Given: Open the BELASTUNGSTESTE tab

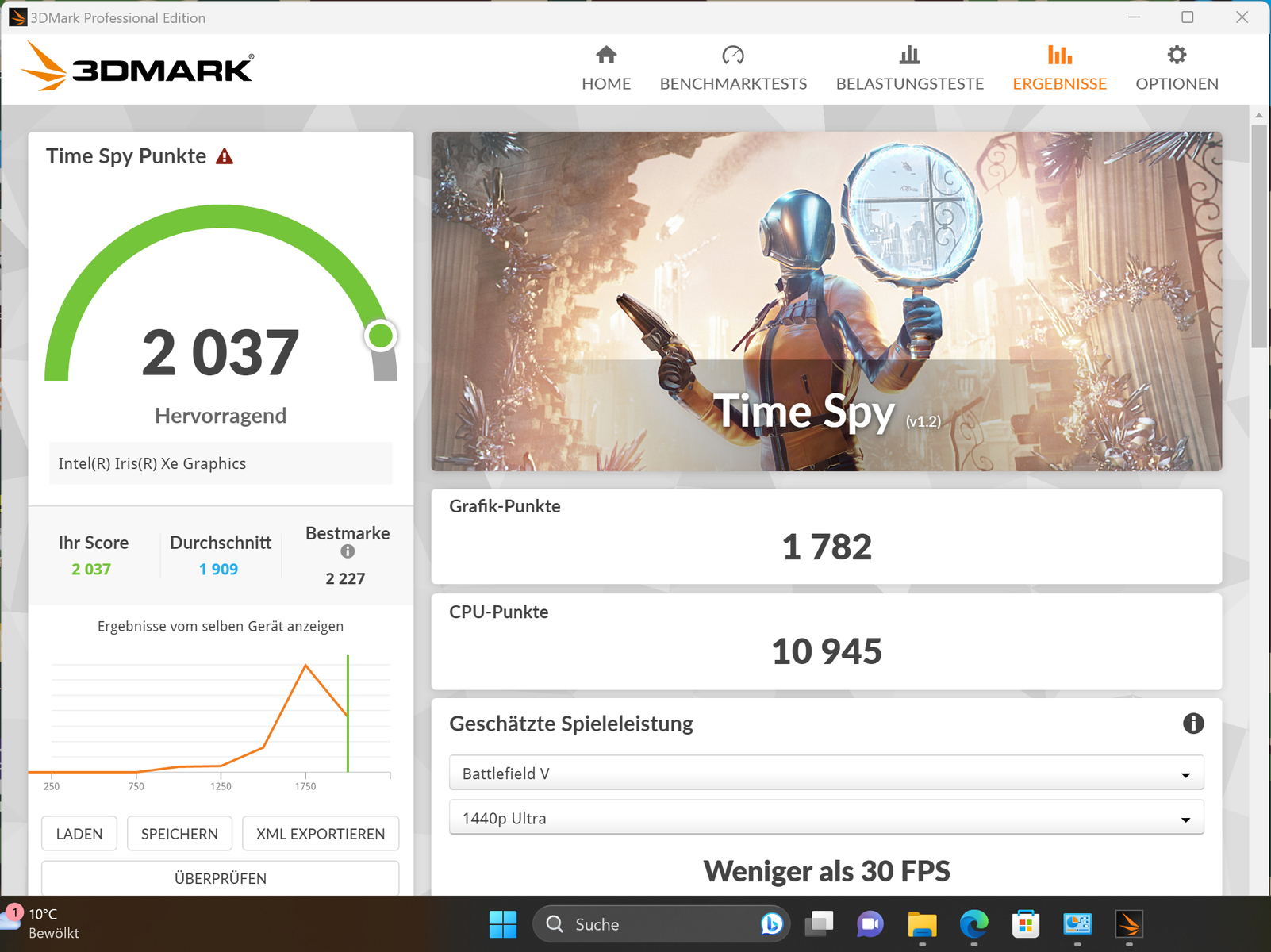Looking at the screenshot, I should [909, 69].
